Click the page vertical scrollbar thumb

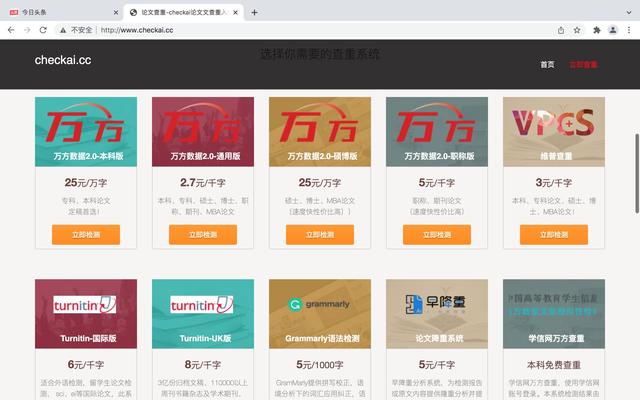pos(637,173)
